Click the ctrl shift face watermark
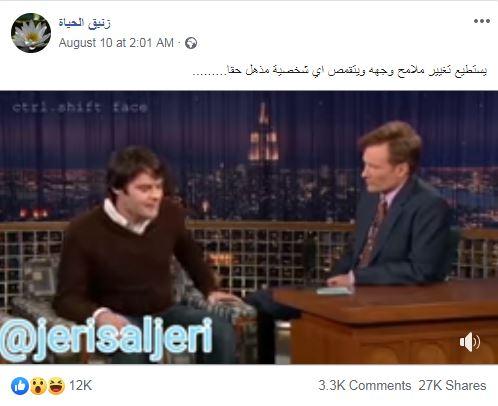The image size is (498, 406). 80,107
